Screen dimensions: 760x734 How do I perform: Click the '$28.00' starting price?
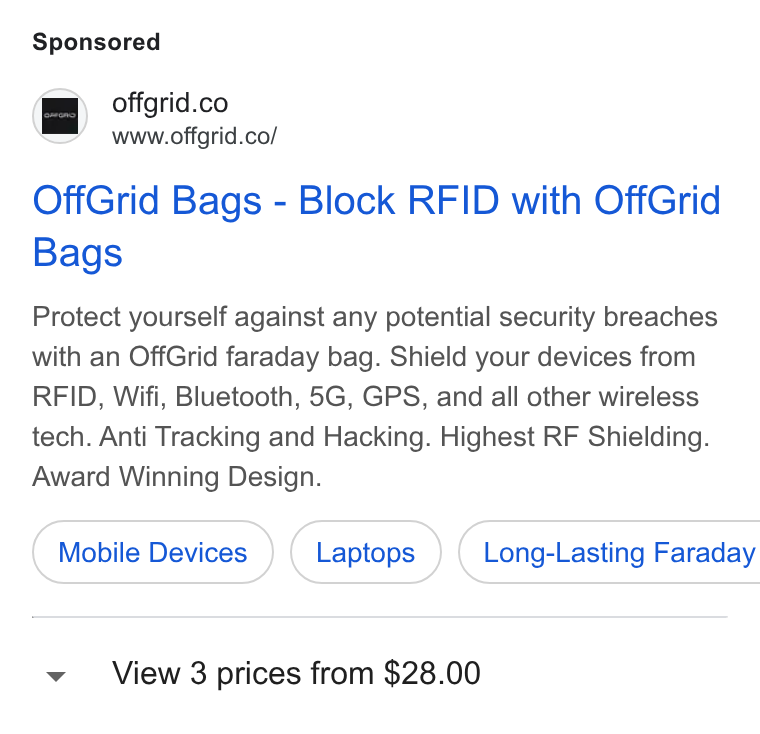432,673
